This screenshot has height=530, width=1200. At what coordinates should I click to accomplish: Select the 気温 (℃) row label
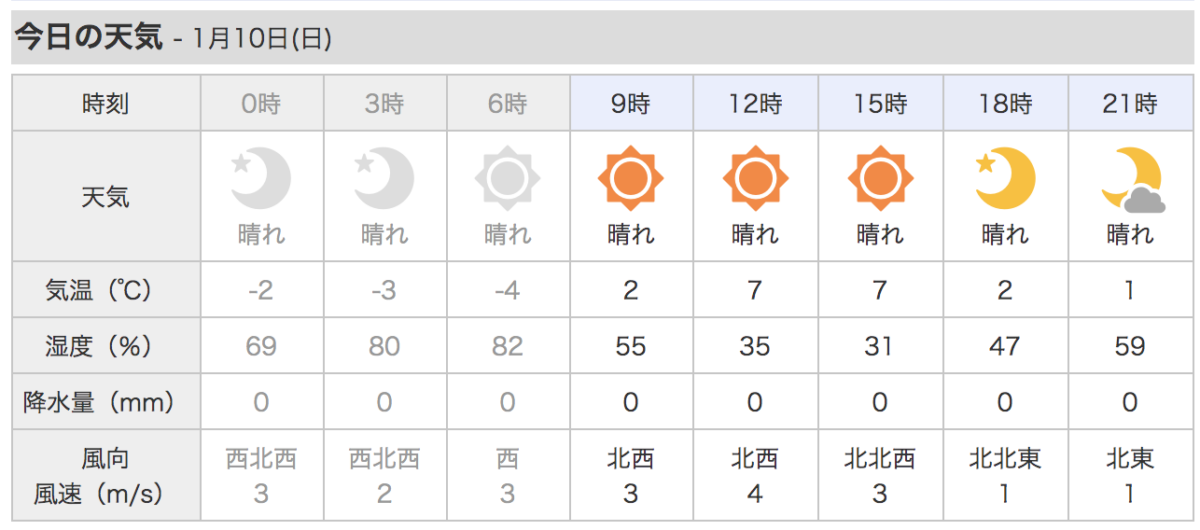pyautogui.click(x=105, y=290)
